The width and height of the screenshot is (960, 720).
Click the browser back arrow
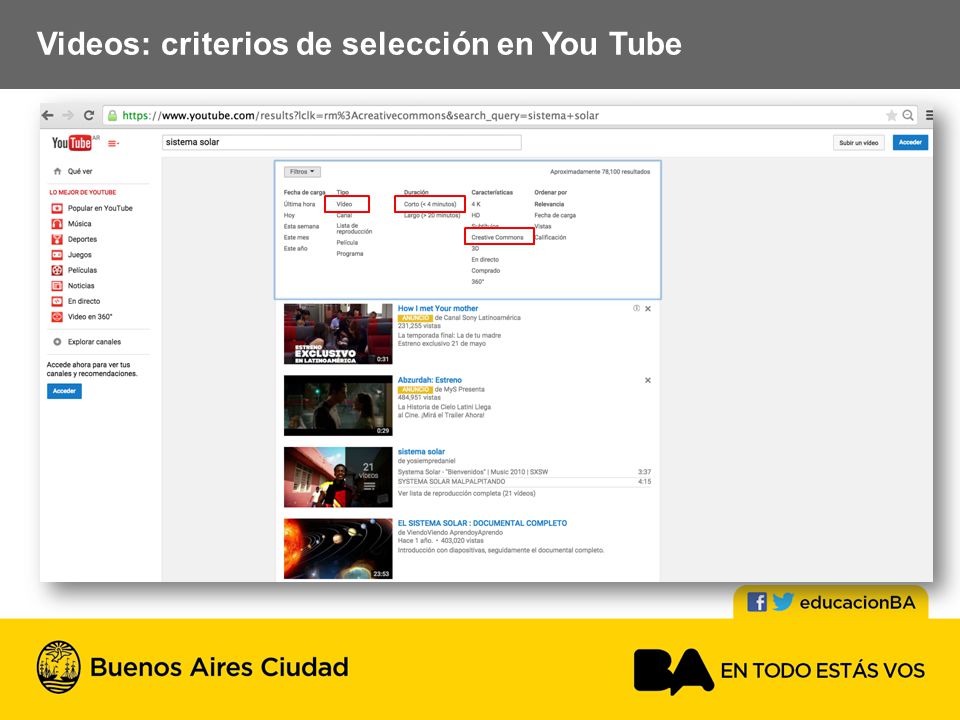[48, 115]
